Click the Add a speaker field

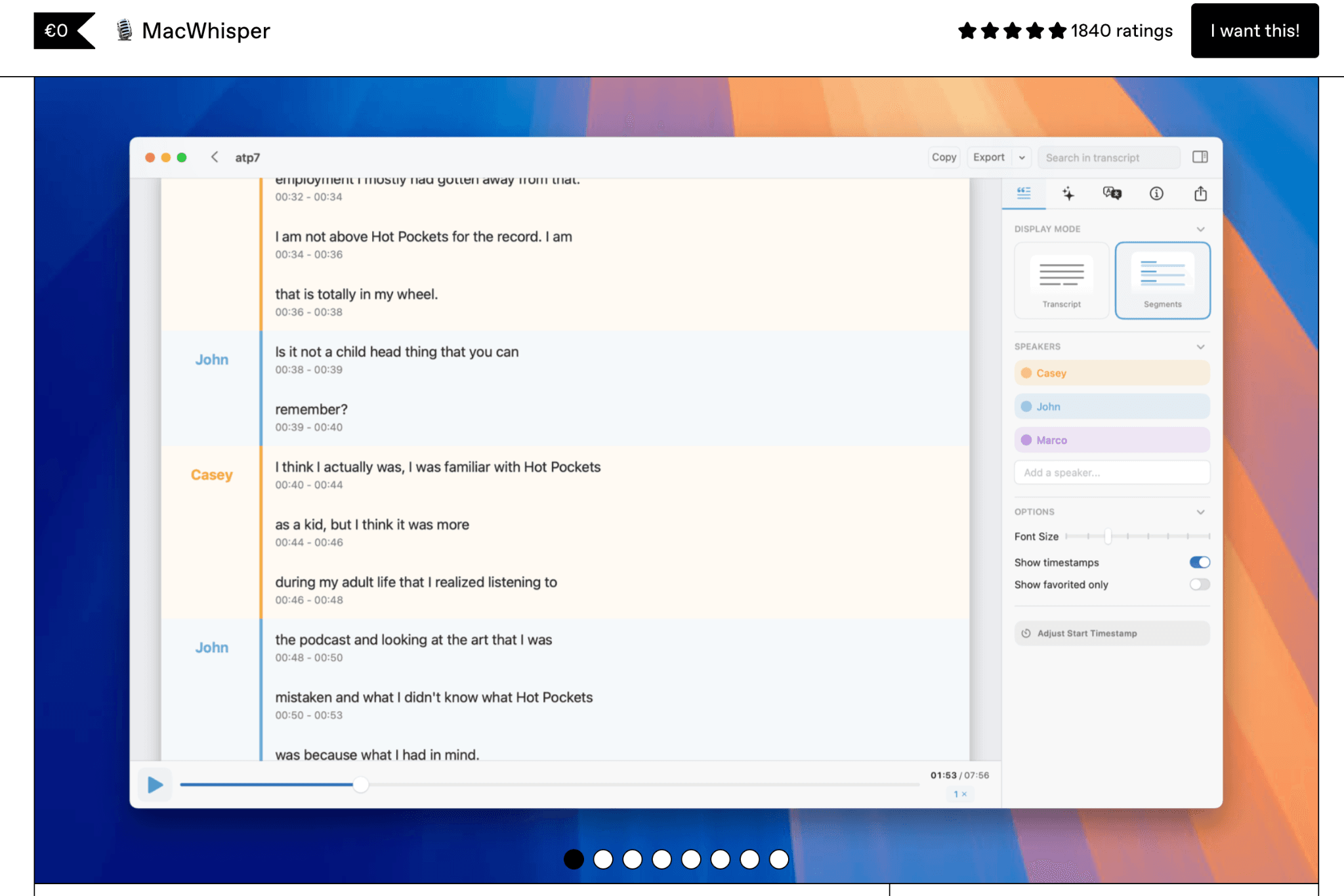(1112, 472)
